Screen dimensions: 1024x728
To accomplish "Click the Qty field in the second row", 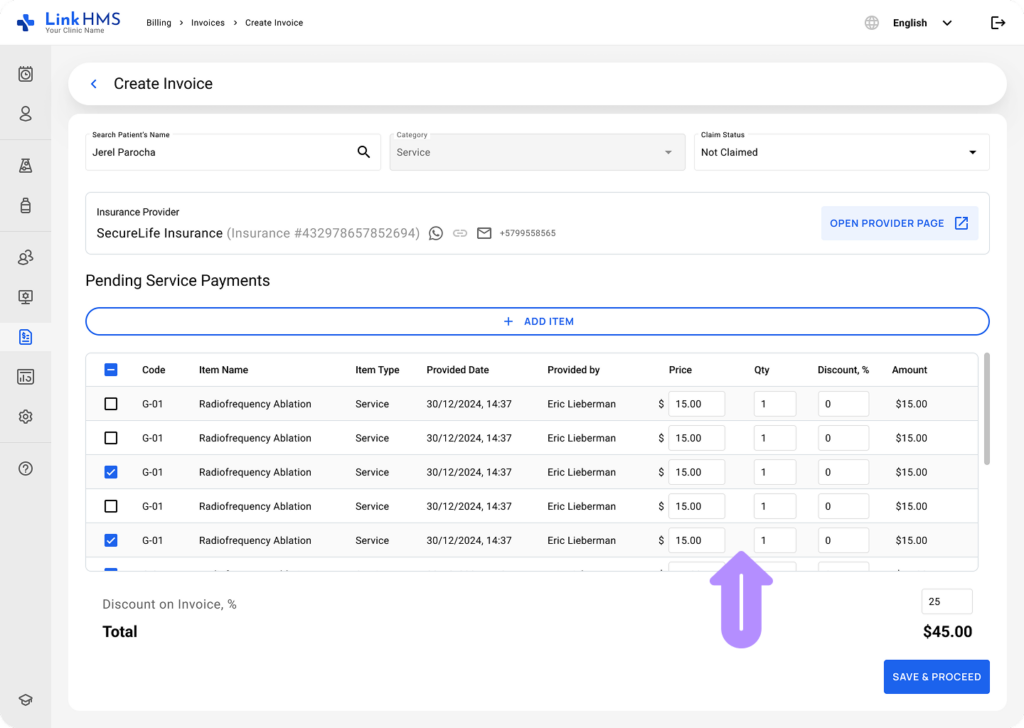I will pyautogui.click(x=775, y=437).
